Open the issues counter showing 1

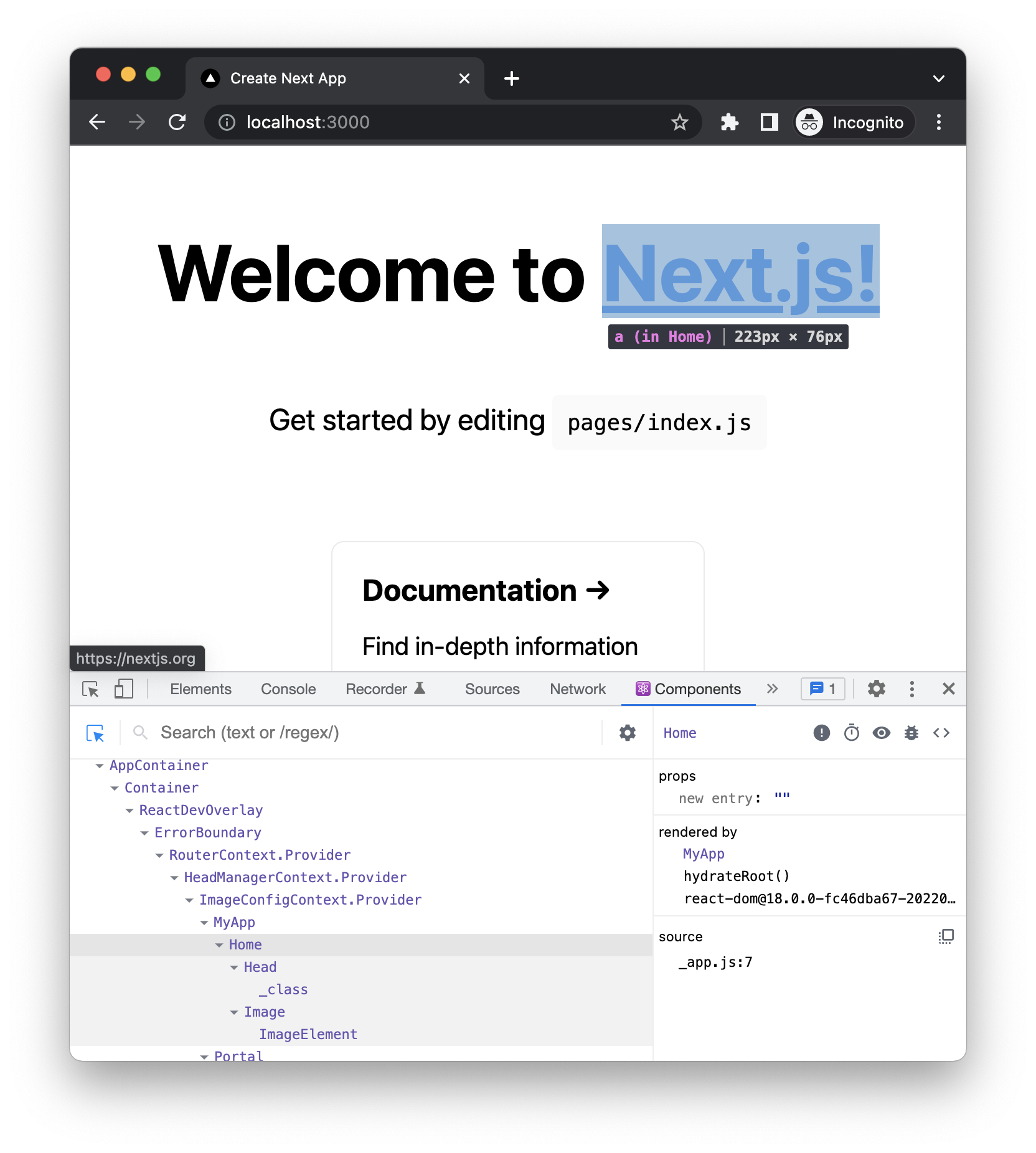pyautogui.click(x=822, y=689)
